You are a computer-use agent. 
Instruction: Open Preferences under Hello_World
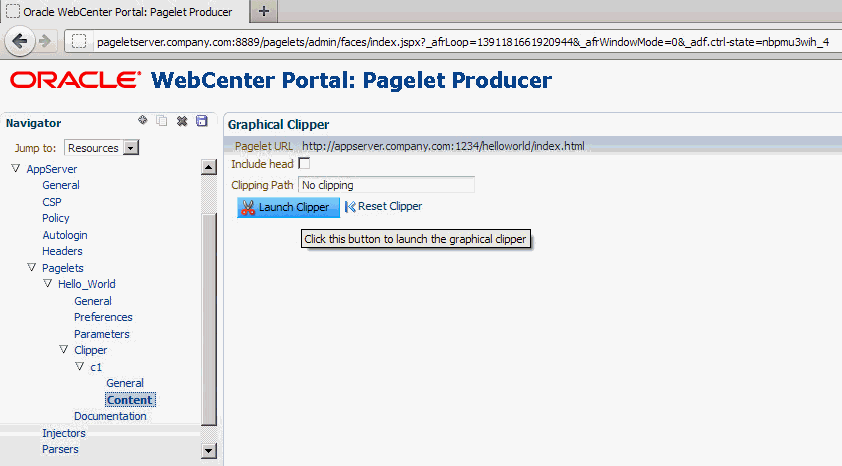102,317
